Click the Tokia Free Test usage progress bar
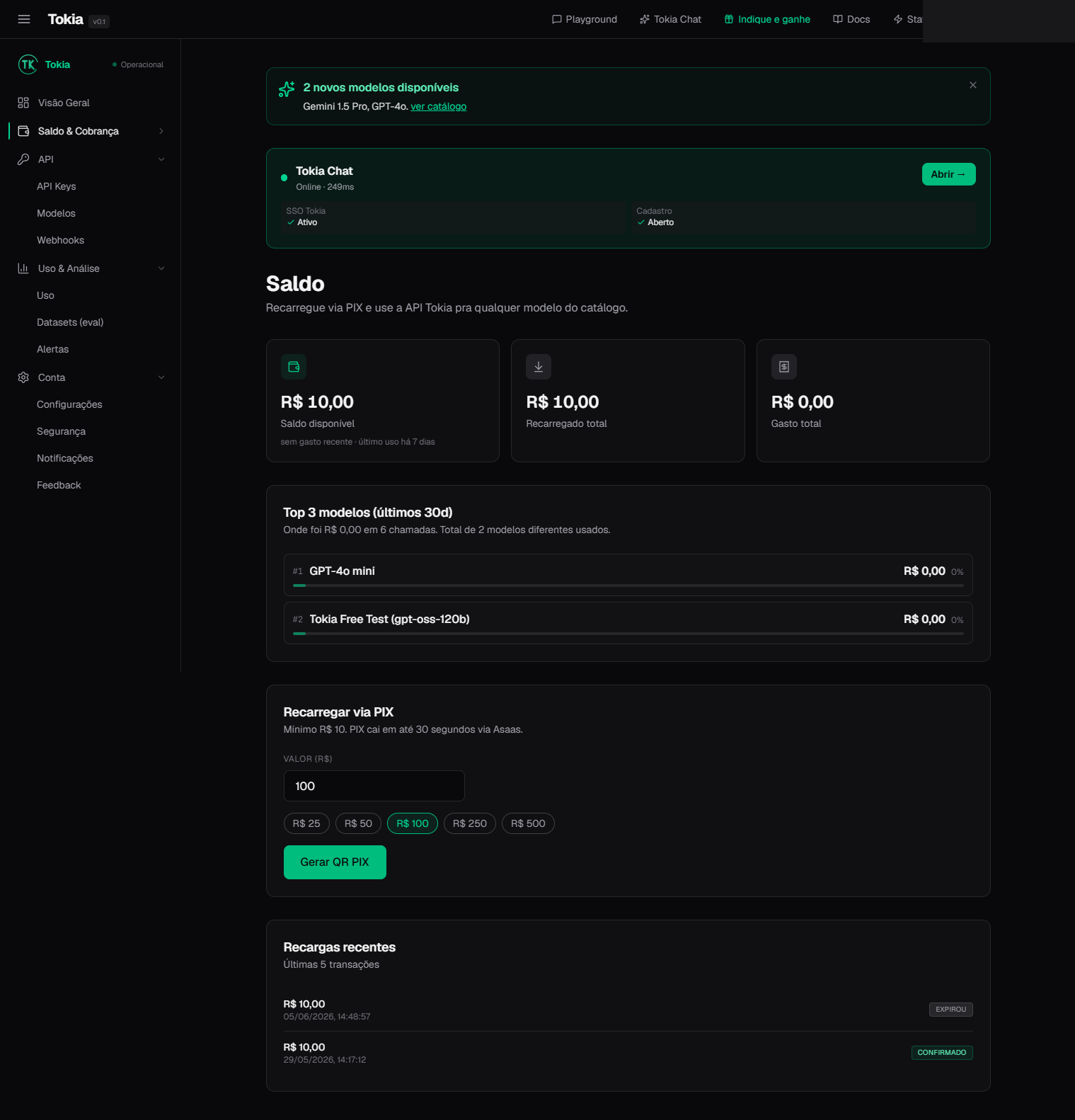Image resolution: width=1075 pixels, height=1120 pixels. click(x=628, y=634)
